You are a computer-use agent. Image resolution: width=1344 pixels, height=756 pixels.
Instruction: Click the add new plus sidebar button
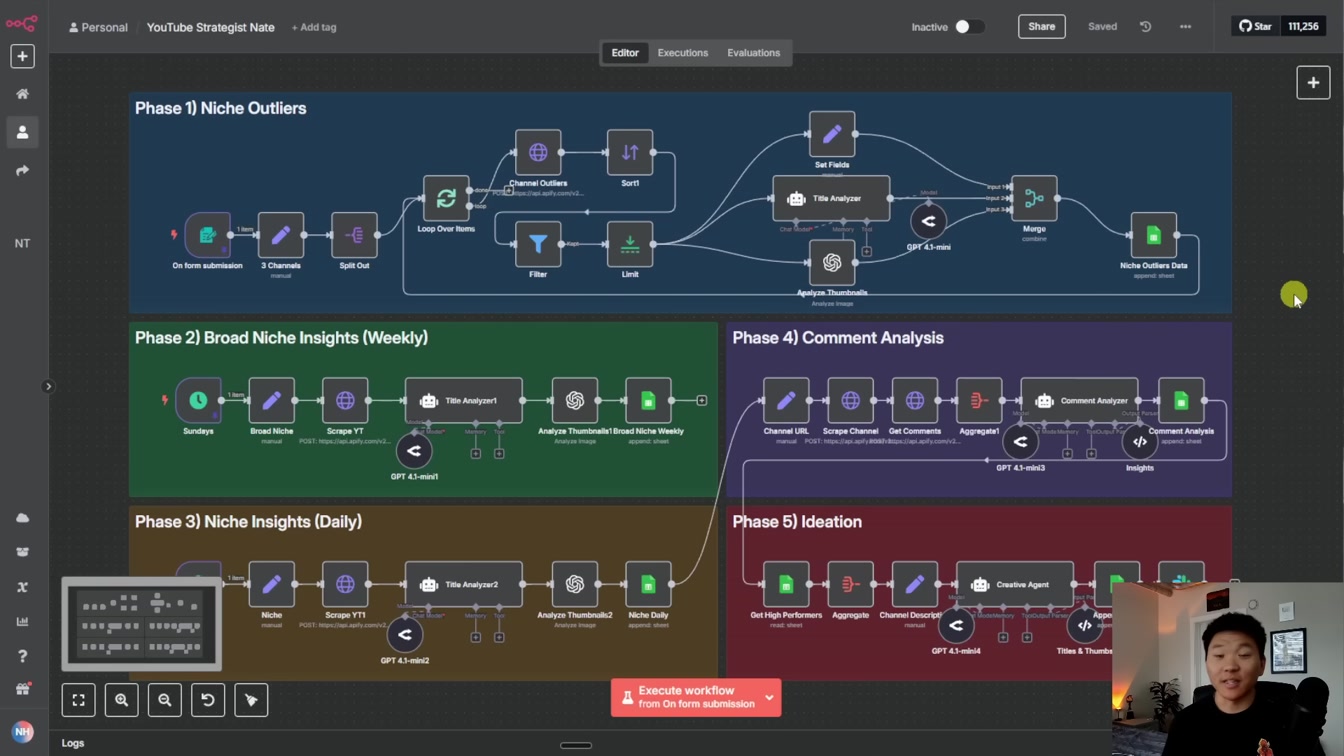coord(22,56)
